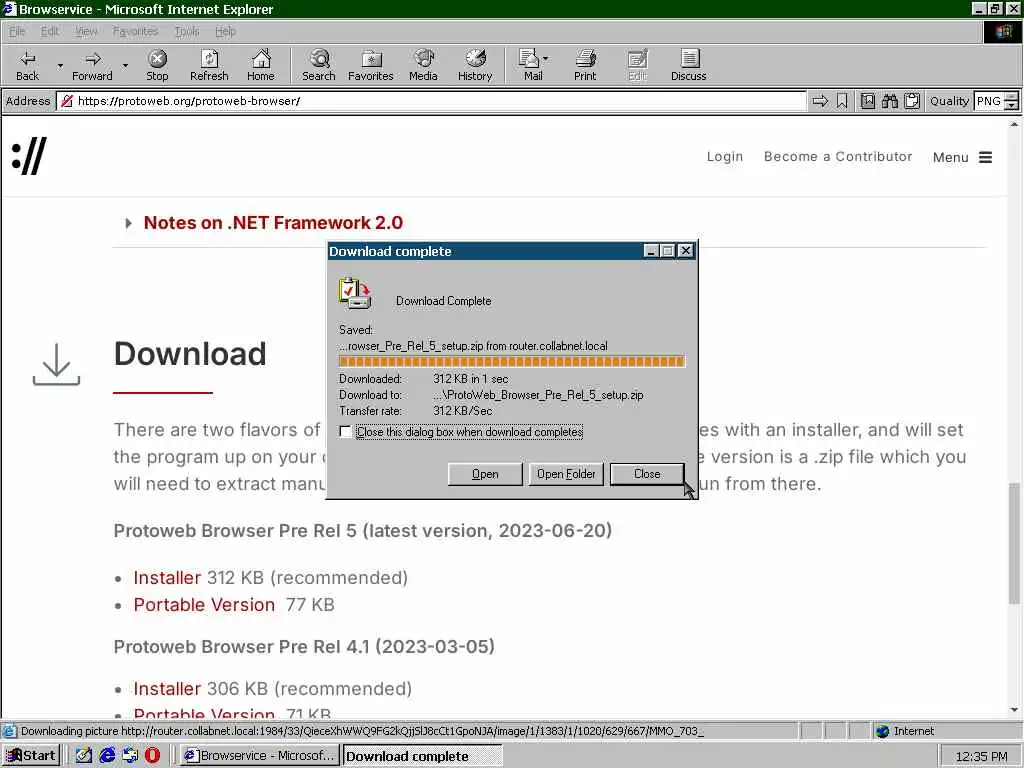Open the View menu
Image resolution: width=1024 pixels, height=768 pixels.
[x=86, y=31]
